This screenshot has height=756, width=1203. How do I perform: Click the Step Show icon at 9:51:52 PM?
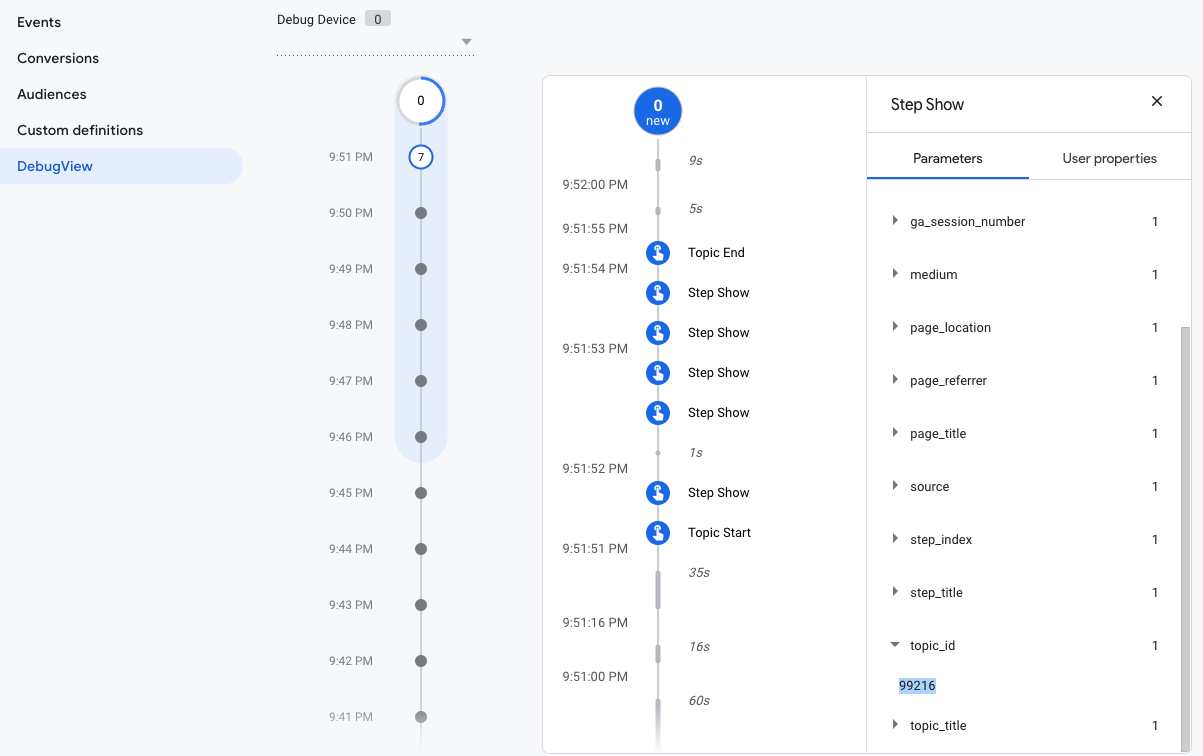click(x=657, y=493)
